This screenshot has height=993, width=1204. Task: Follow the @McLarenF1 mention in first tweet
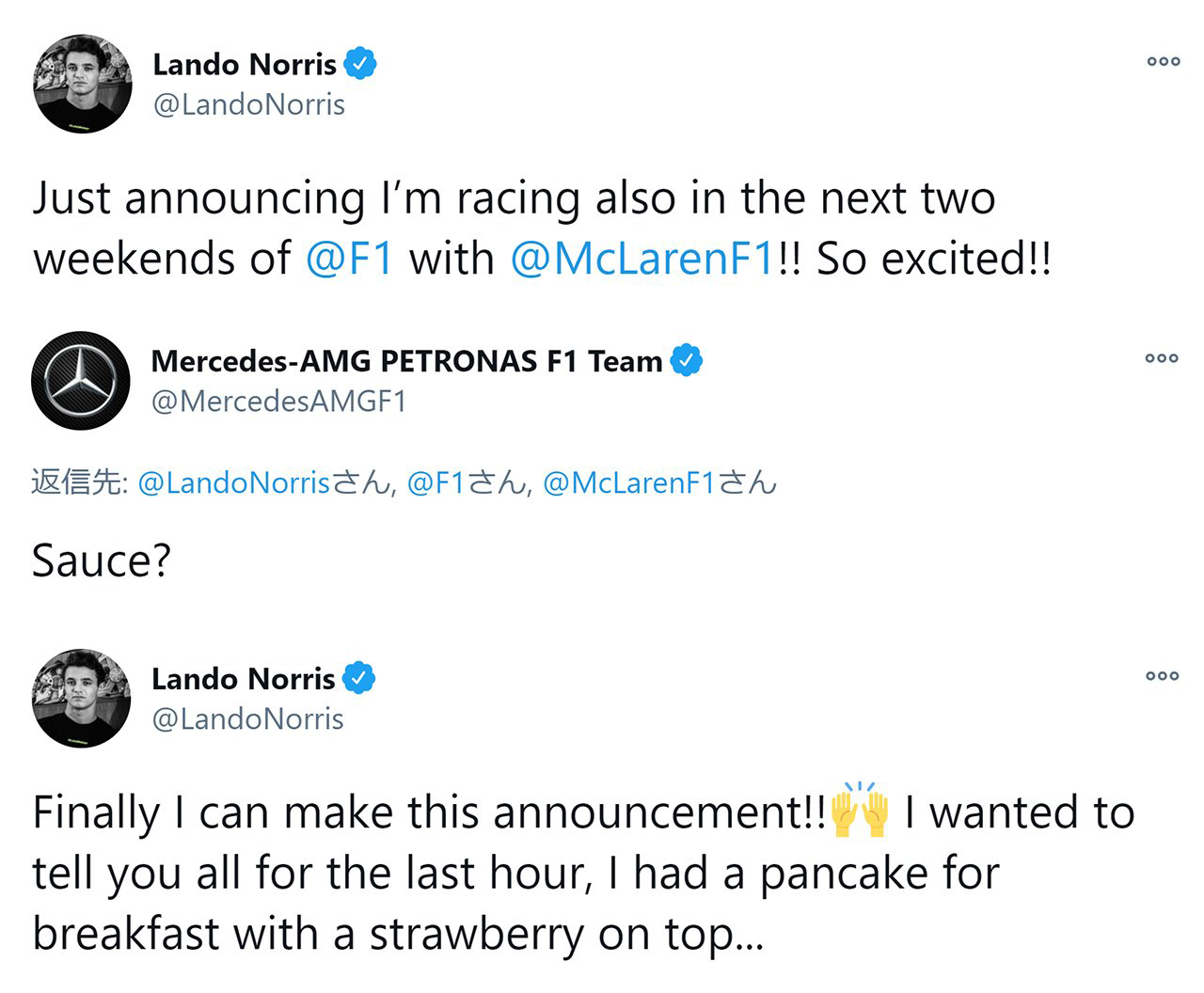tap(642, 259)
